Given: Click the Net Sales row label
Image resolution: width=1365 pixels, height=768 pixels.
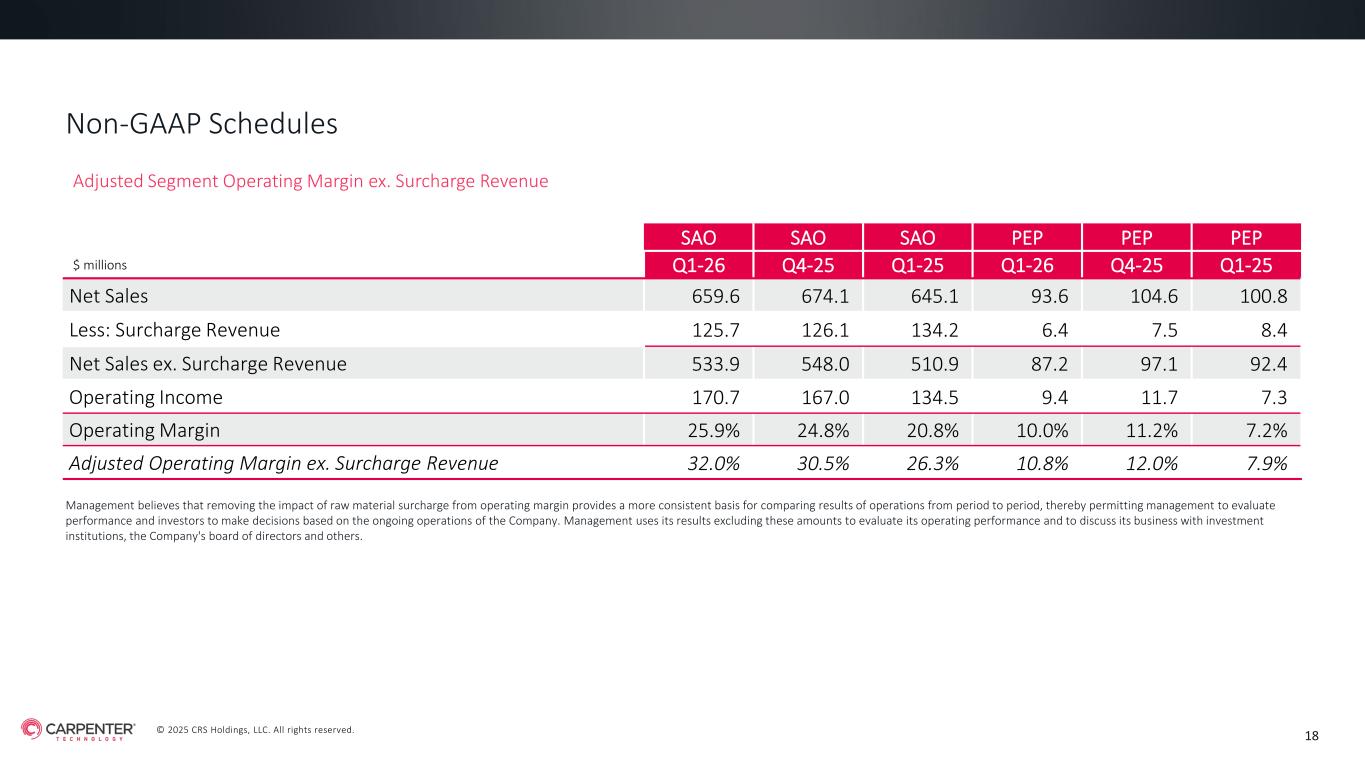Looking at the screenshot, I should pos(109,295).
